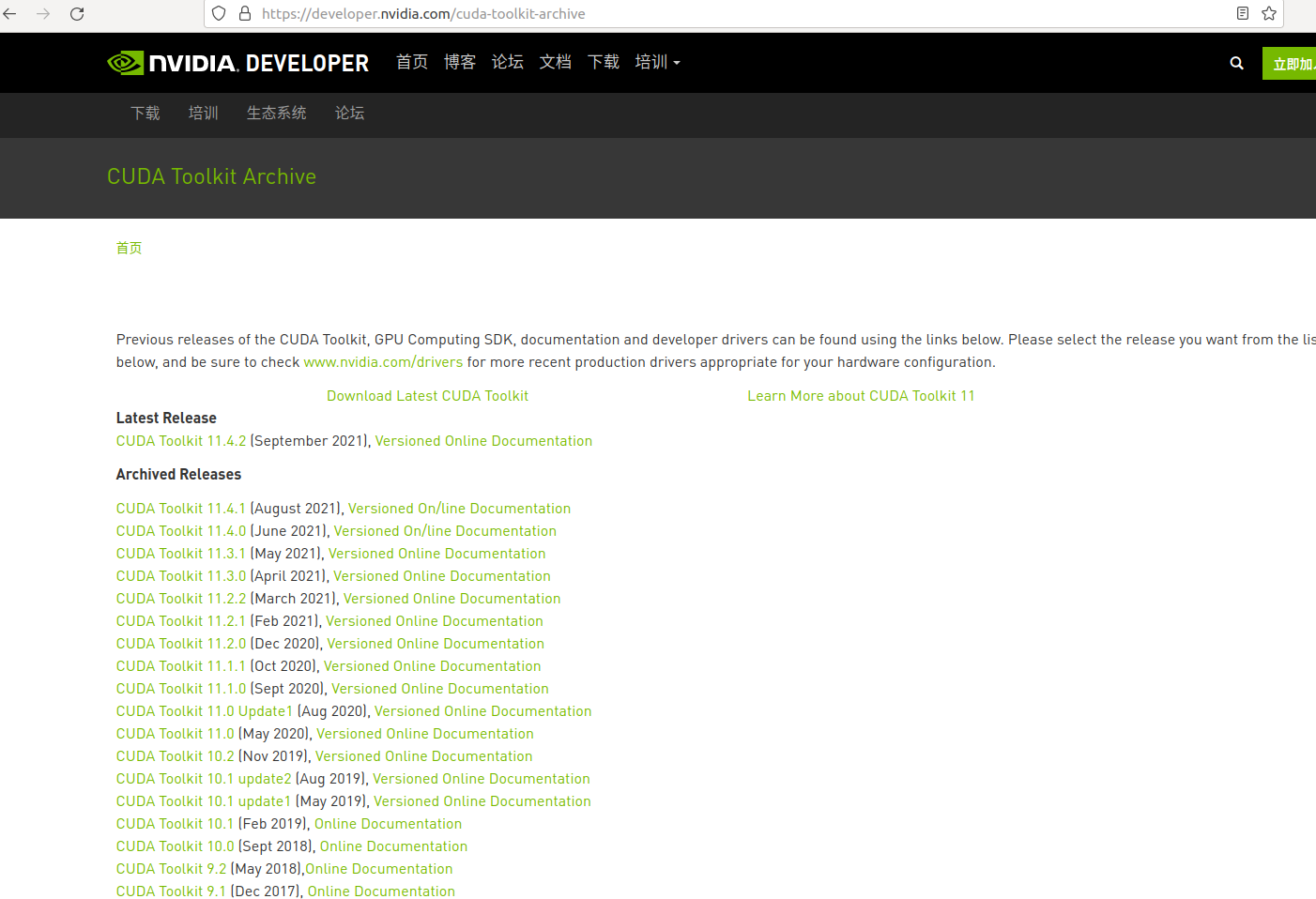Open CUDA Toolkit 11.4.1 link
Viewport: 1316px width, 899px height.
(181, 509)
